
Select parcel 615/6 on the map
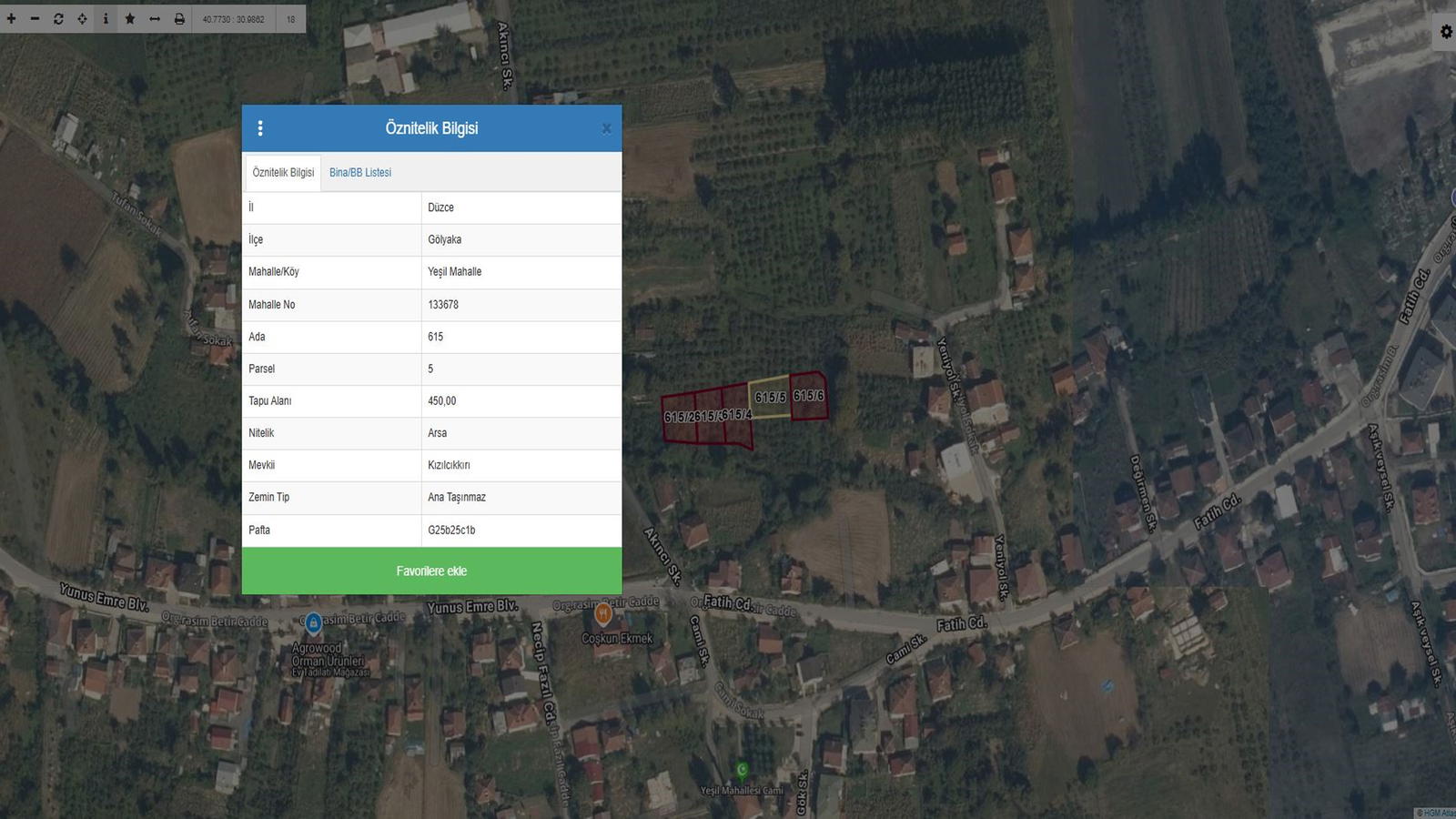[808, 397]
